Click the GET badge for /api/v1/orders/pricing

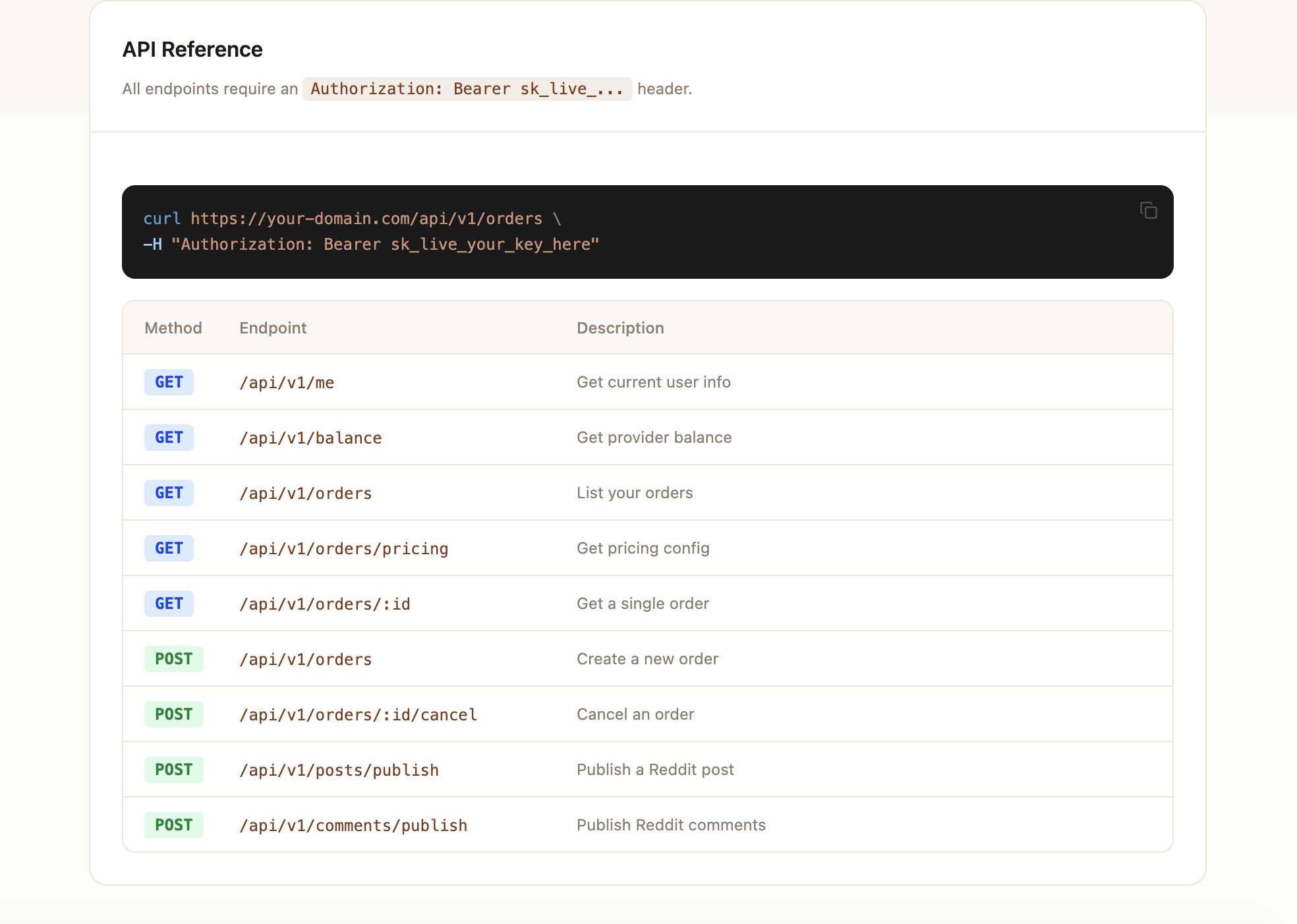point(169,548)
